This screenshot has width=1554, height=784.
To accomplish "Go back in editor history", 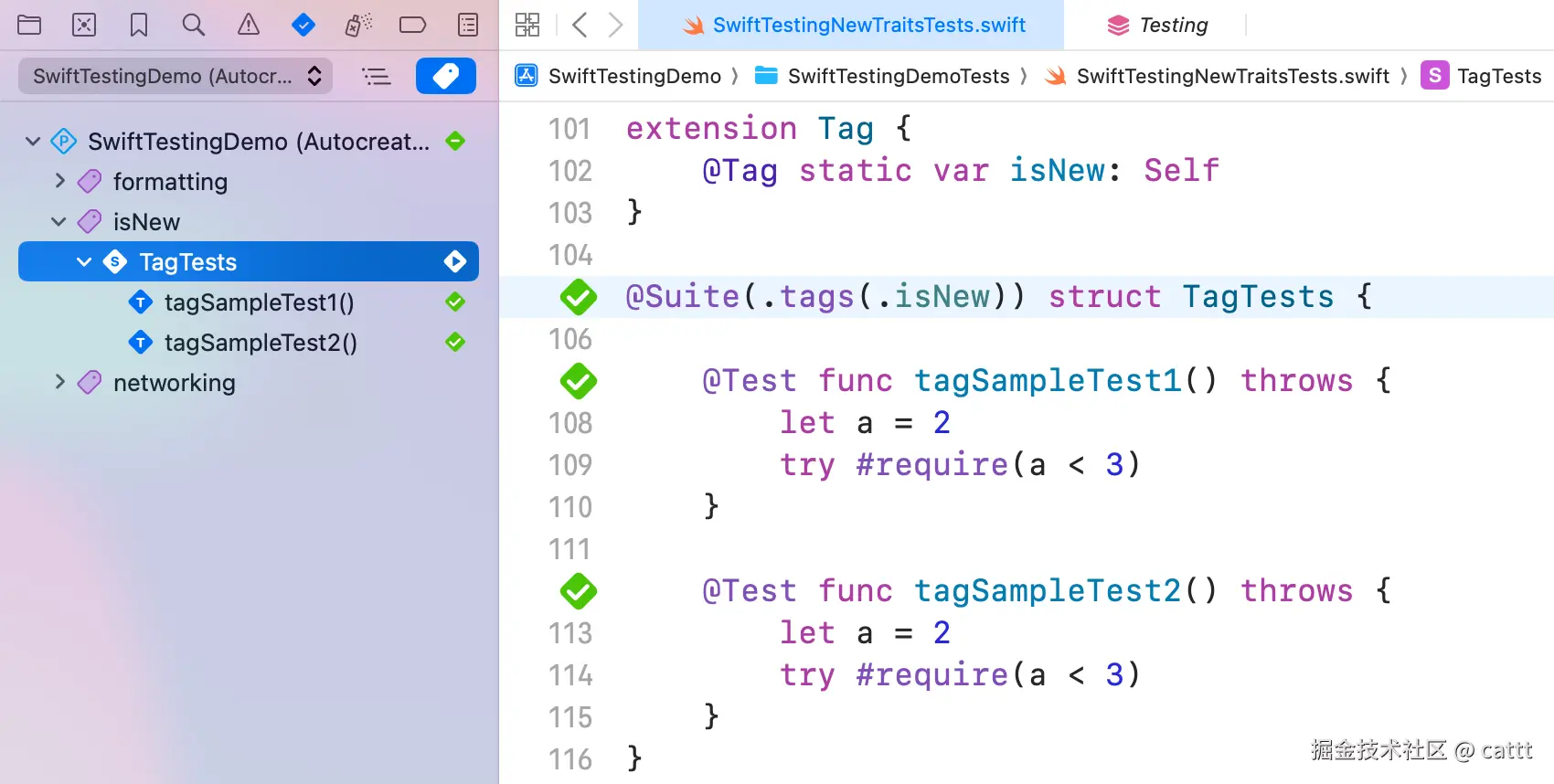I will pos(580,25).
